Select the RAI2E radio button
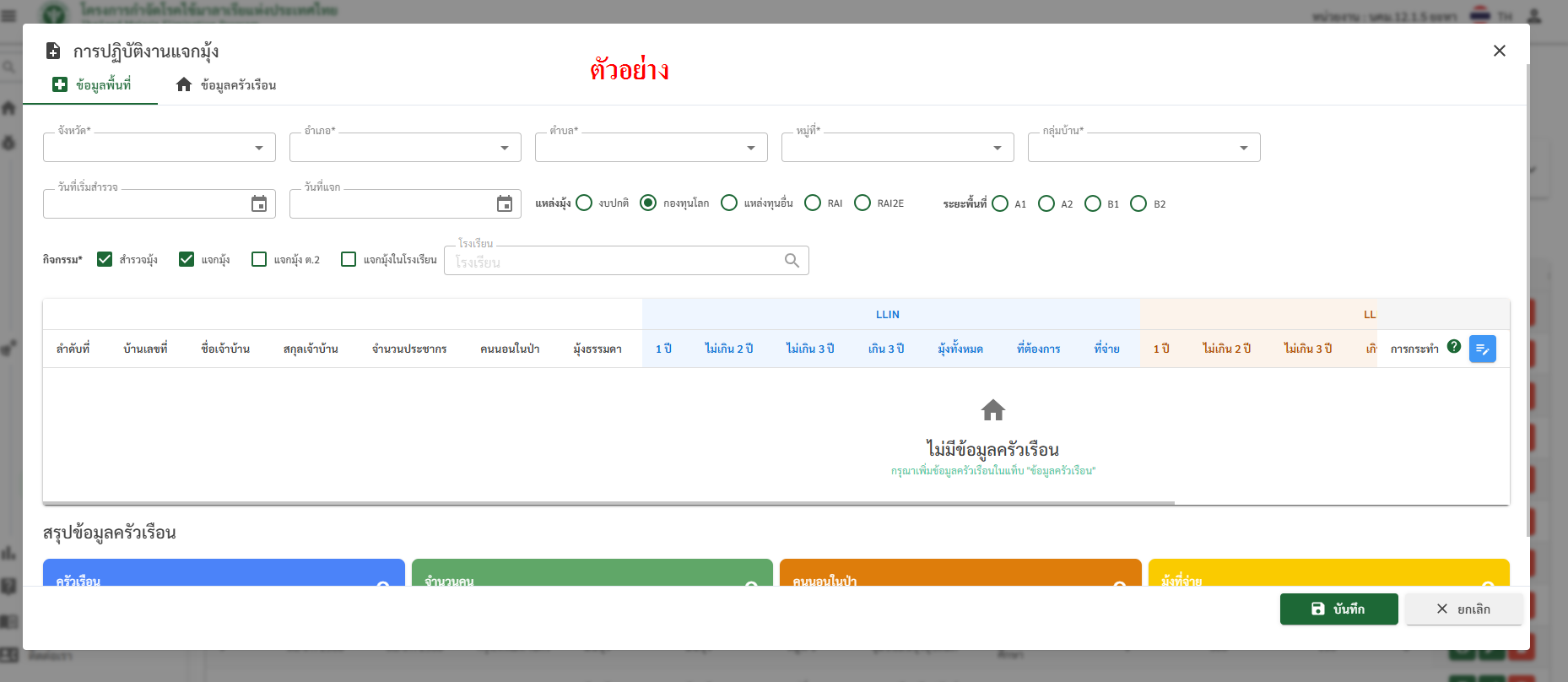The image size is (1568, 682). [x=862, y=203]
